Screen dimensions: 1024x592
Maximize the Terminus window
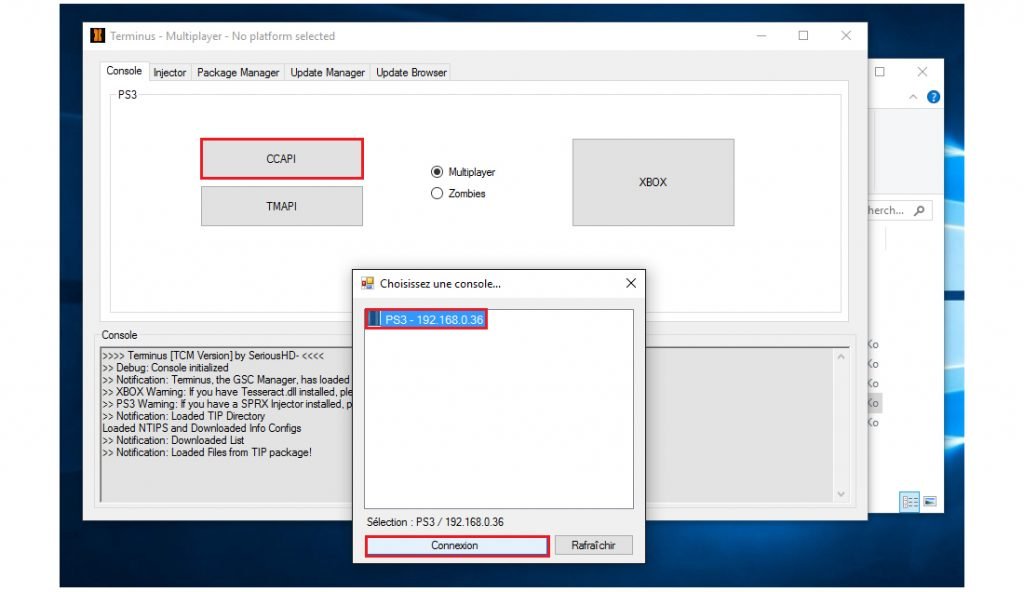[803, 35]
